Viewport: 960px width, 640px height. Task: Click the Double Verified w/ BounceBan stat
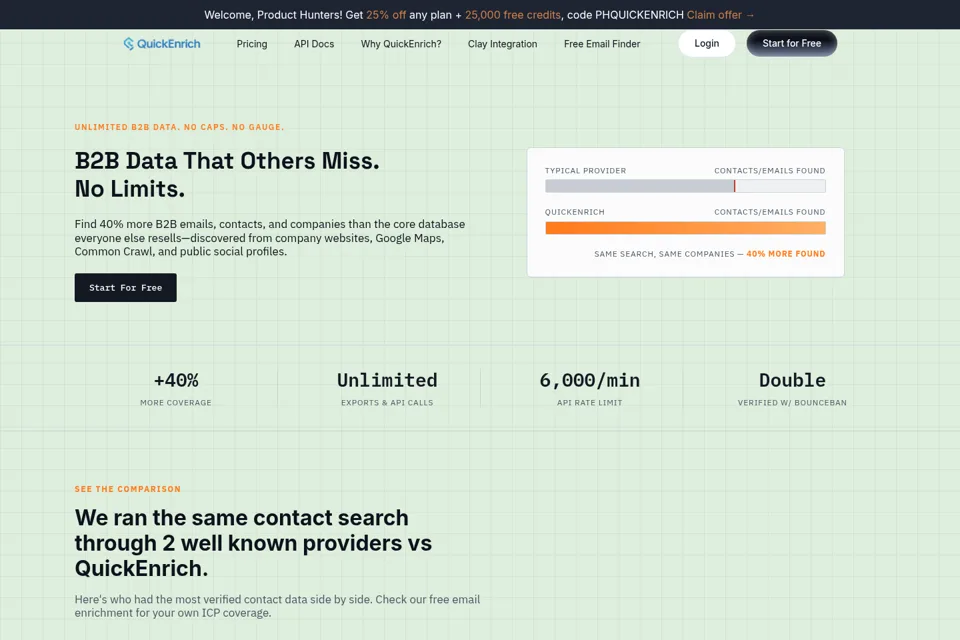click(x=792, y=389)
